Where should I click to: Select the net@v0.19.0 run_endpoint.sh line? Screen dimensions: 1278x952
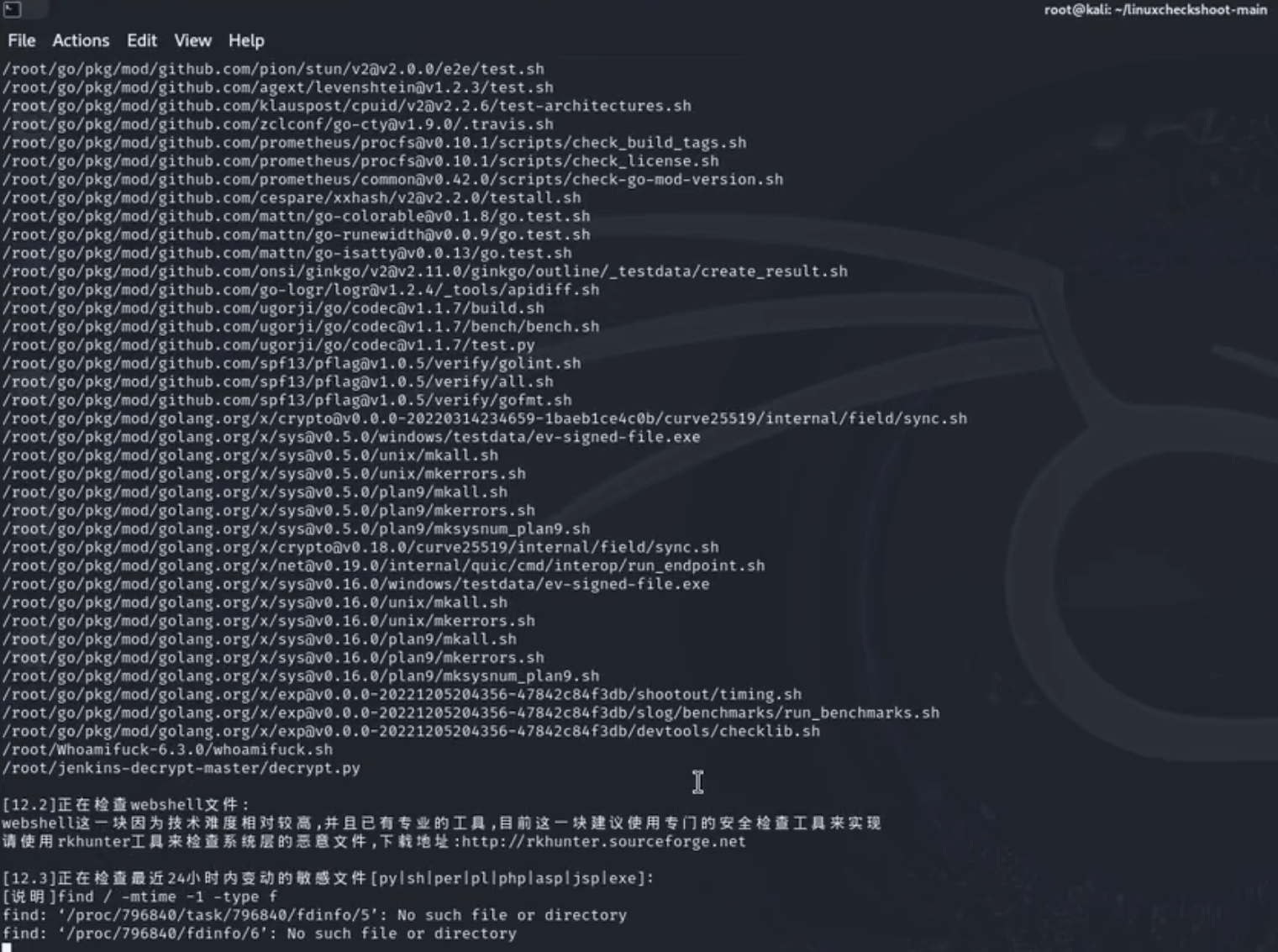coord(384,566)
